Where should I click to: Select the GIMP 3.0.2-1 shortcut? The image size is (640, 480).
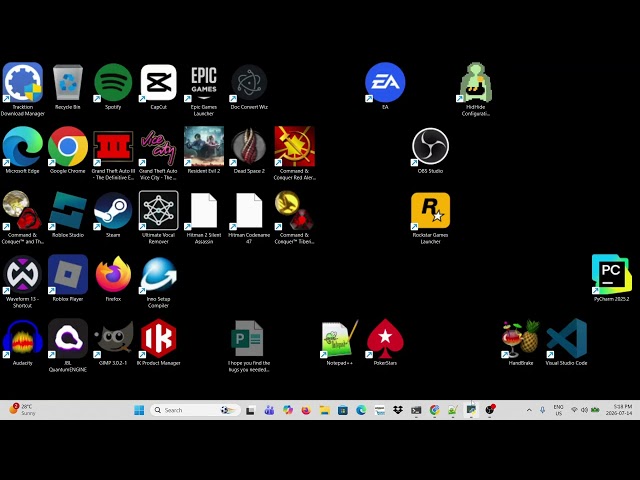pos(113,342)
